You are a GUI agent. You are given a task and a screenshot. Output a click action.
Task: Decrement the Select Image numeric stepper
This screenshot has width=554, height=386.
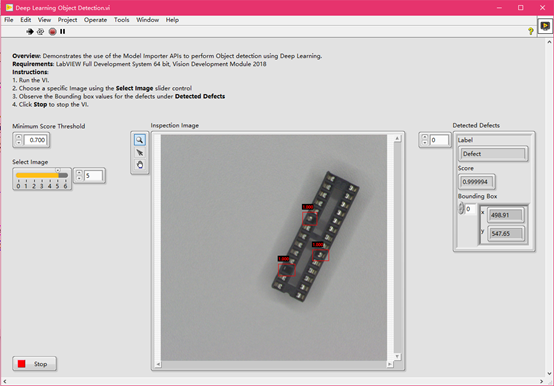pyautogui.click(x=79, y=178)
